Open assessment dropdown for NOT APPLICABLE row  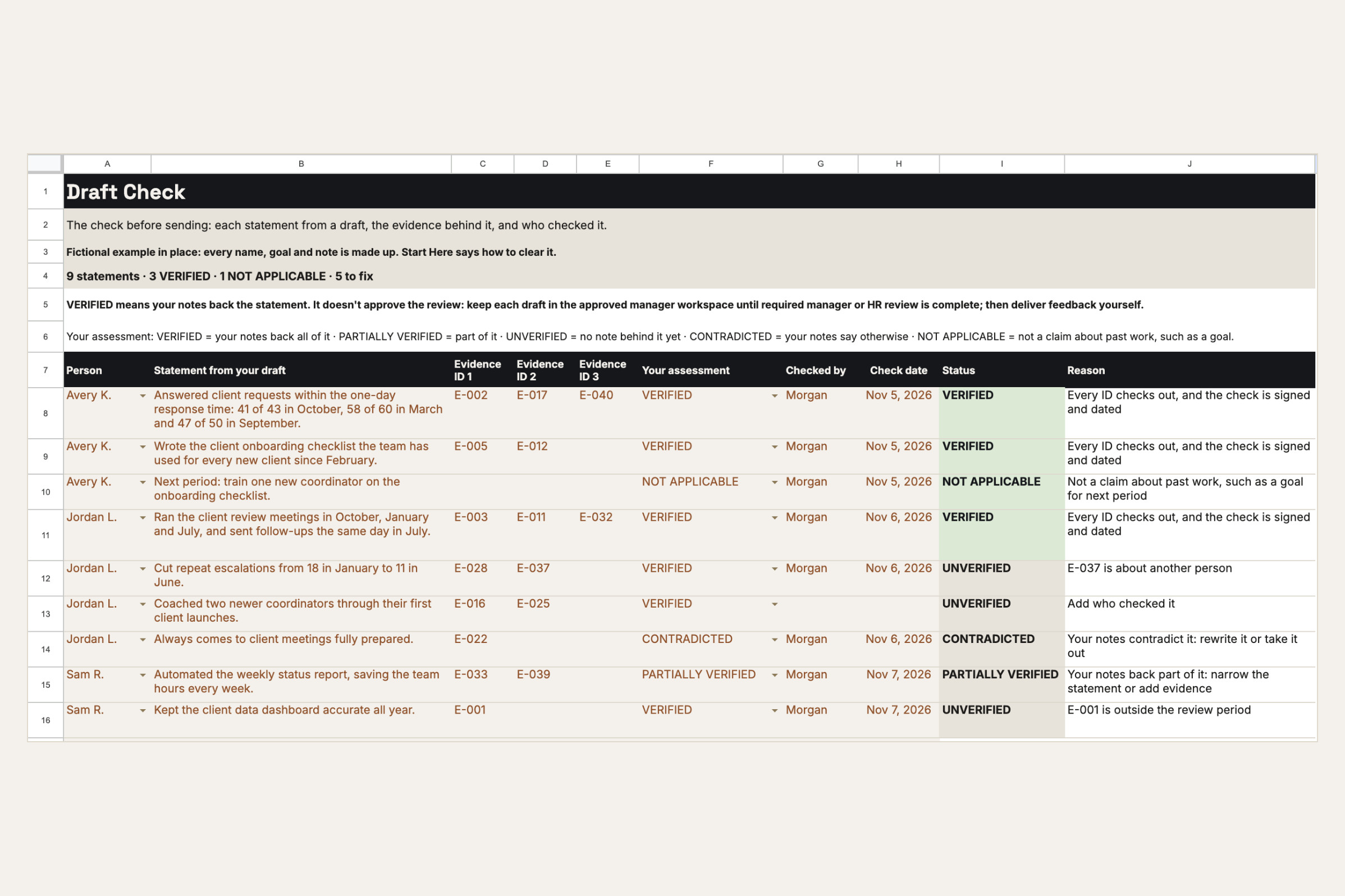pyautogui.click(x=775, y=483)
